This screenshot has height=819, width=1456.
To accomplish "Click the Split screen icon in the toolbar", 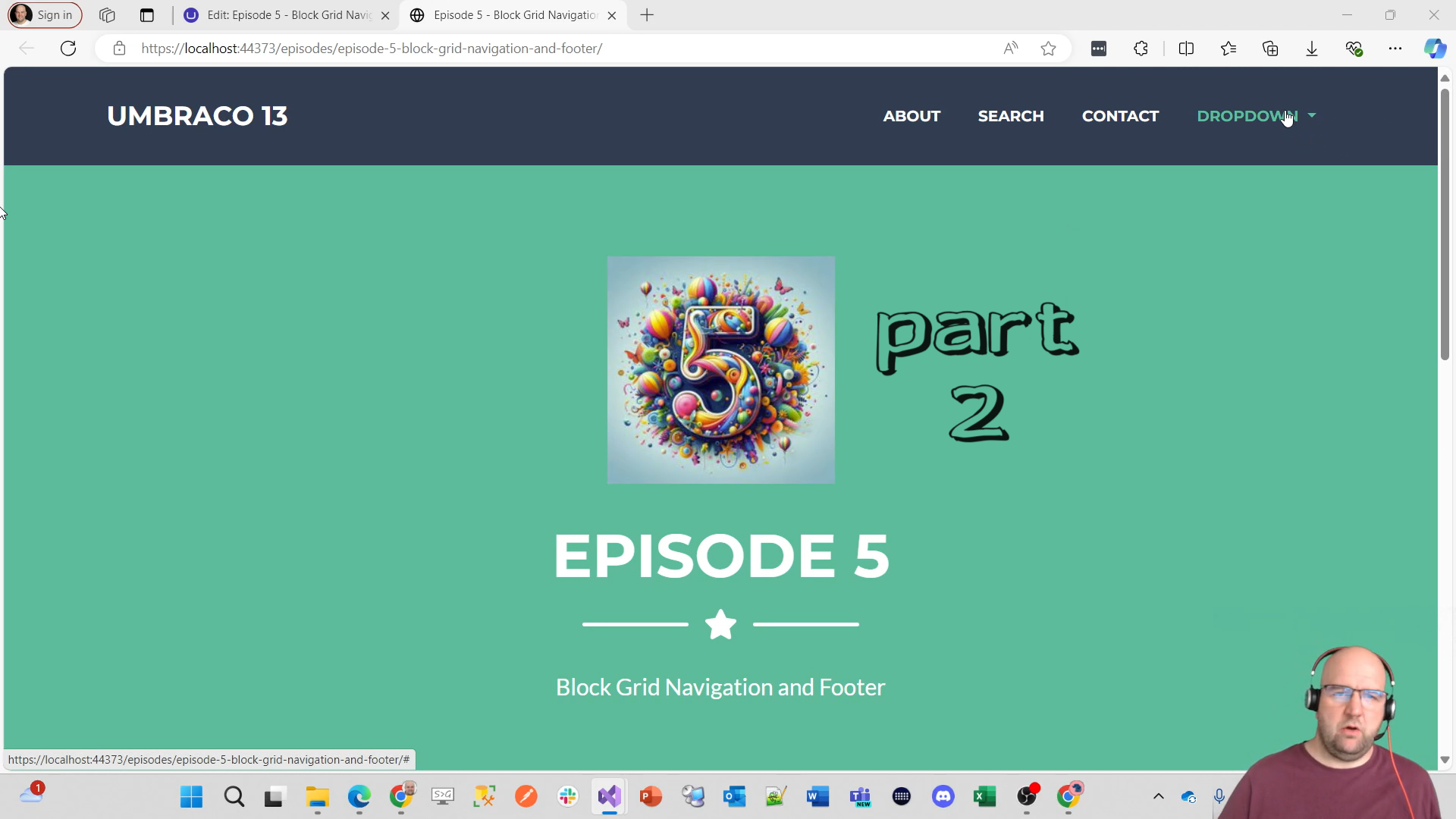I will click(x=1186, y=48).
